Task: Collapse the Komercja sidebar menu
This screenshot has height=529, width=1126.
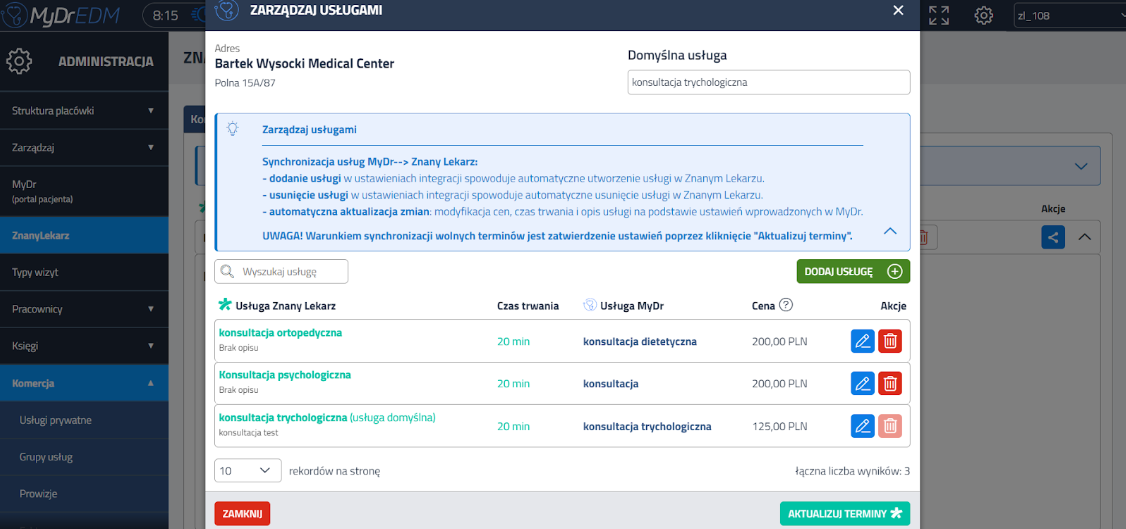Action: (84, 383)
